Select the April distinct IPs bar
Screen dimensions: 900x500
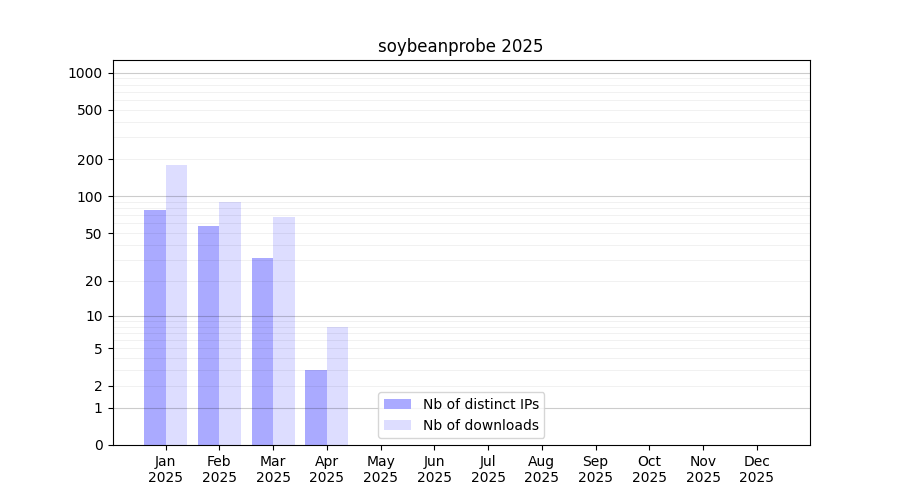[316, 407]
